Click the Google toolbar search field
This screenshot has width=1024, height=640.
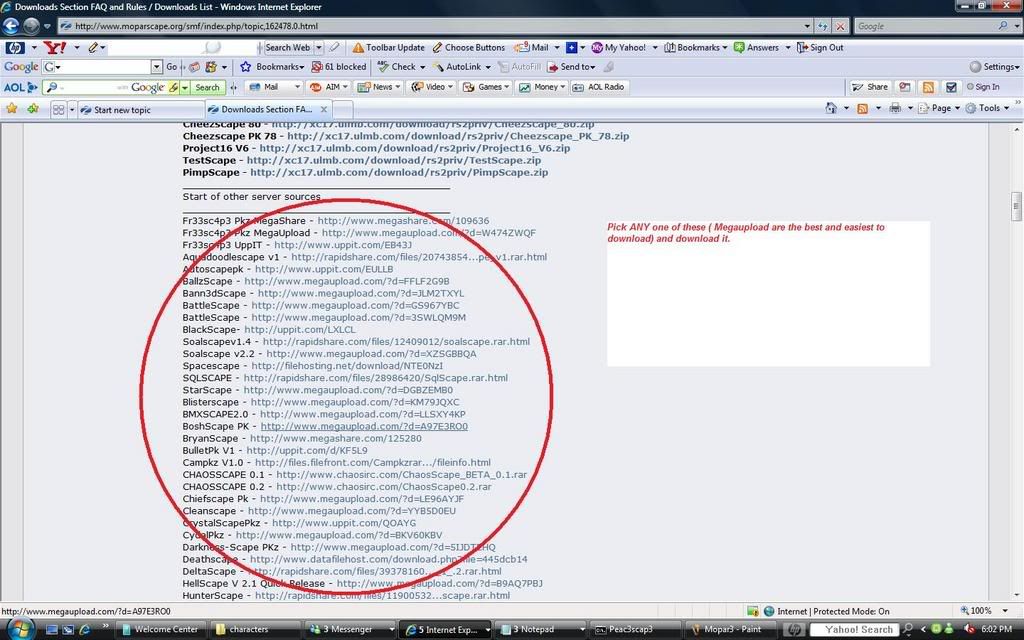coord(102,67)
